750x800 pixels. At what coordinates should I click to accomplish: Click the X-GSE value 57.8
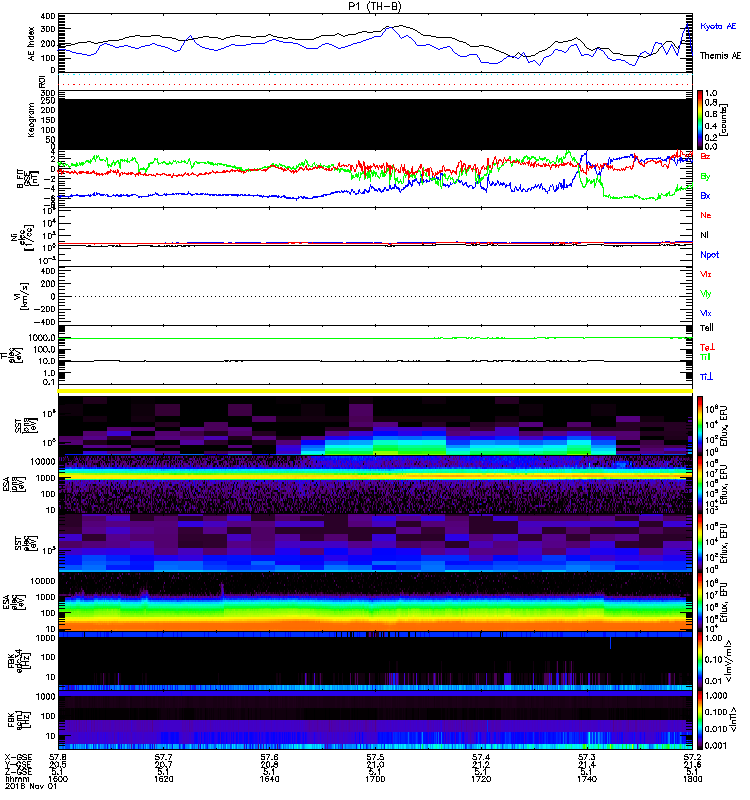click(x=58, y=758)
